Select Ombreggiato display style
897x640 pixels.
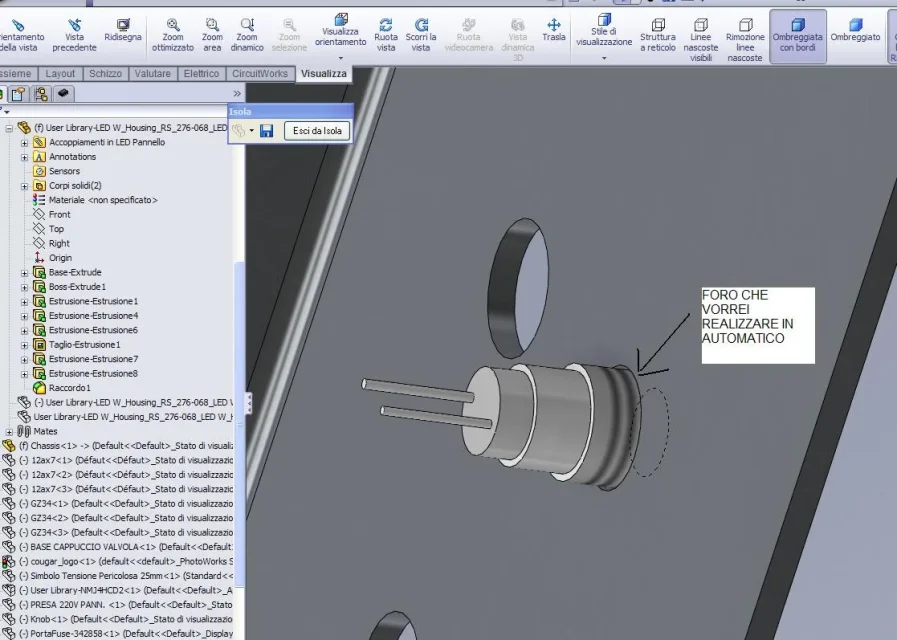click(x=855, y=30)
